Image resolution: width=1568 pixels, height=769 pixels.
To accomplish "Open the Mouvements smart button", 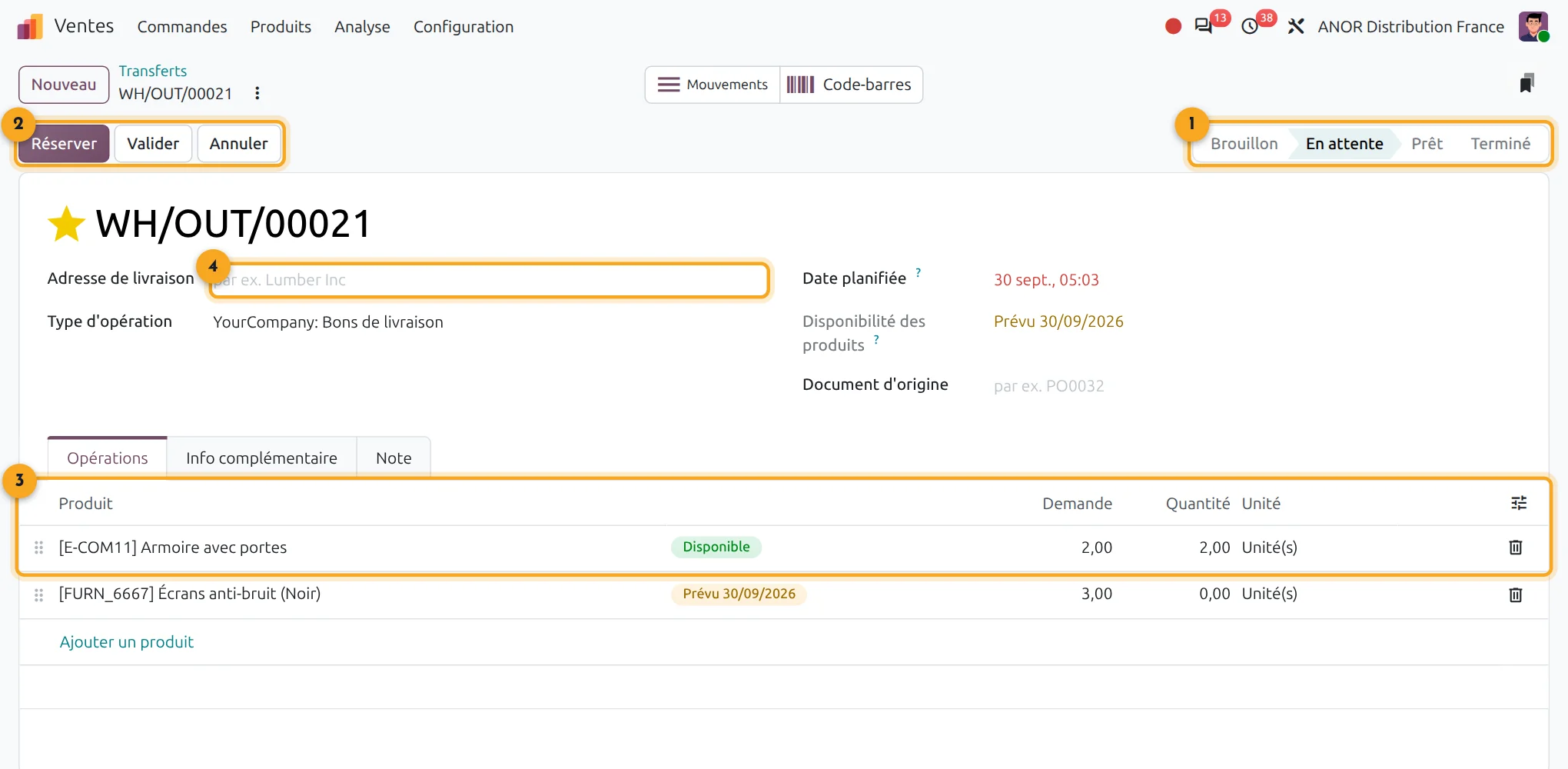I will click(x=713, y=85).
